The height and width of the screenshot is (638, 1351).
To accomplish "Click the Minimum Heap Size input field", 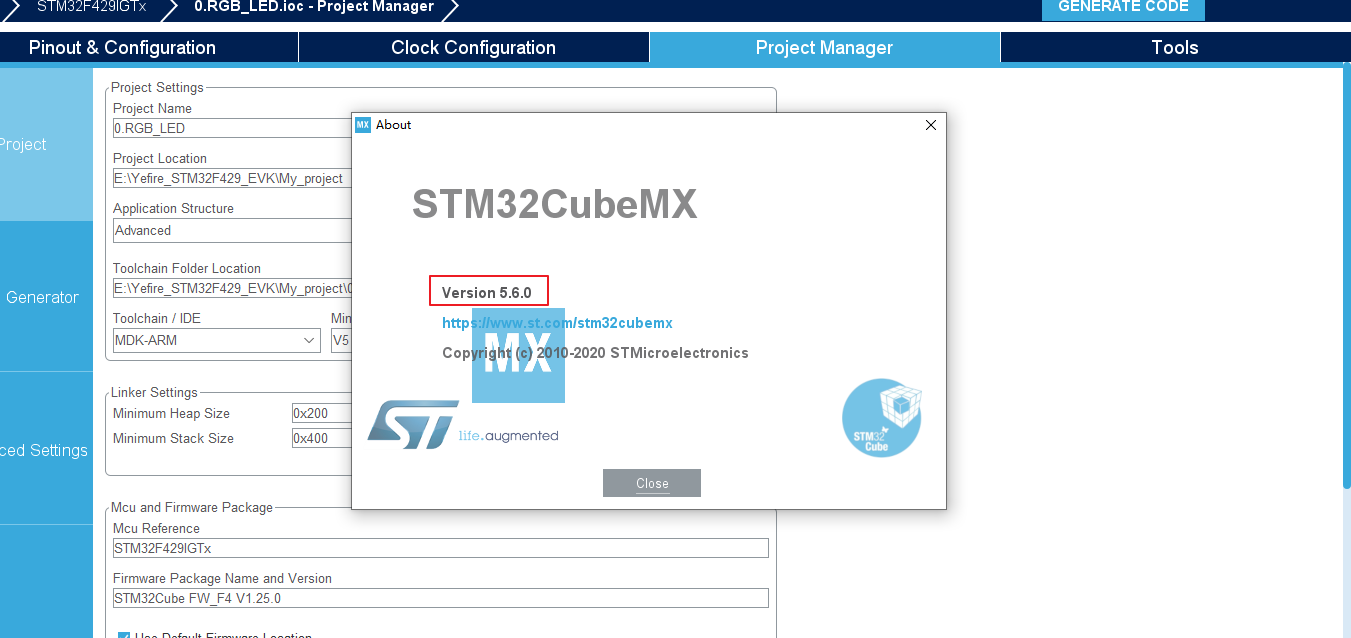I will click(x=320, y=413).
